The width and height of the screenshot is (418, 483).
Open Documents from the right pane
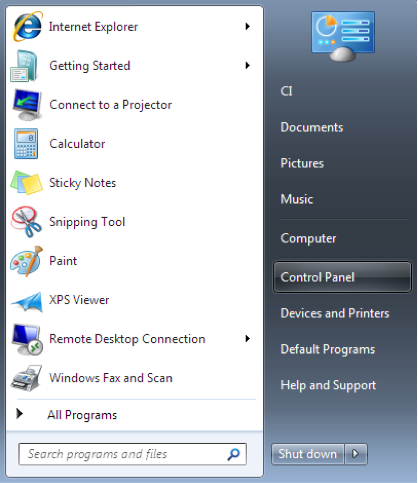312,127
